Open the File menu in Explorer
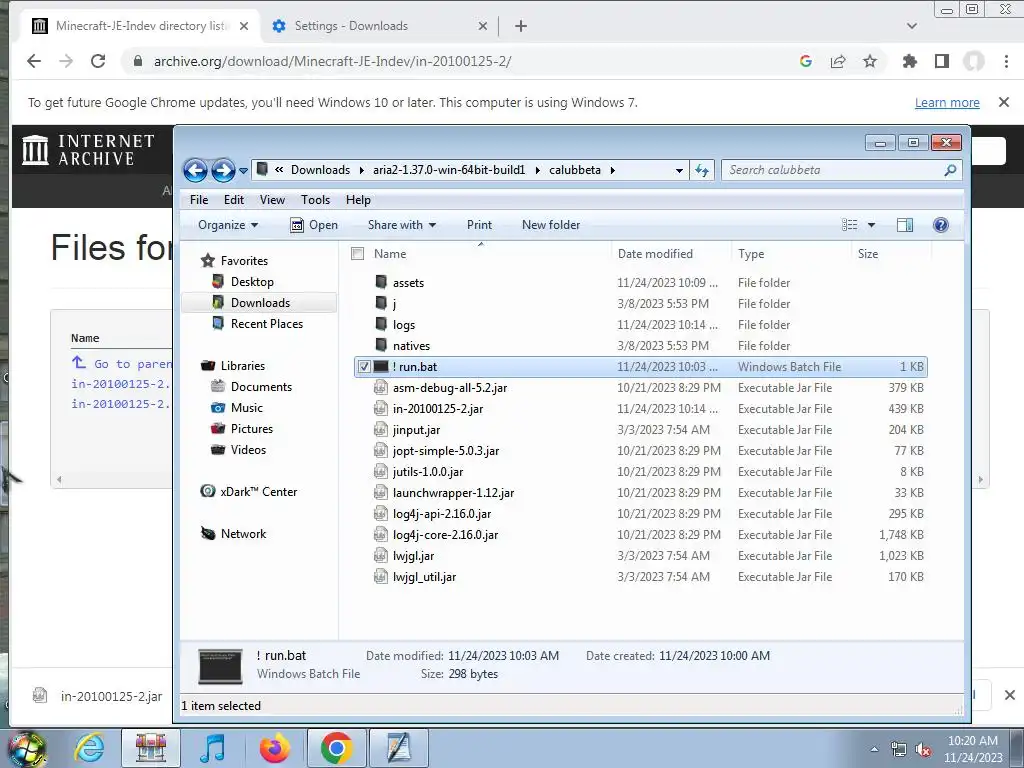1024x768 pixels. tap(199, 200)
